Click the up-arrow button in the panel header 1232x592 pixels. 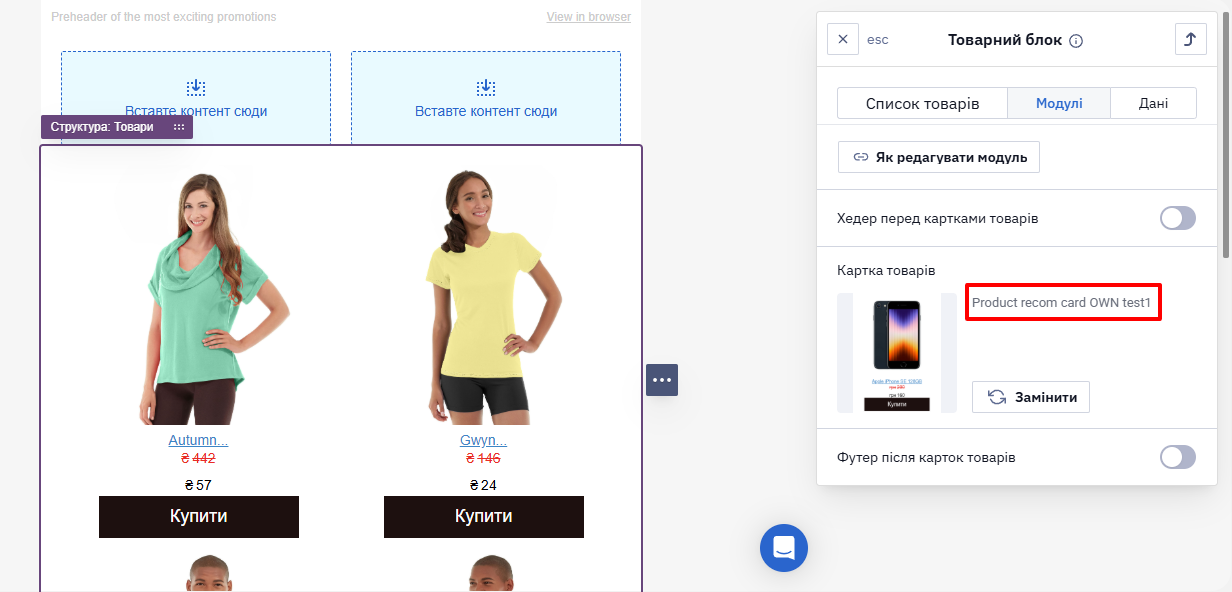[x=1190, y=40]
